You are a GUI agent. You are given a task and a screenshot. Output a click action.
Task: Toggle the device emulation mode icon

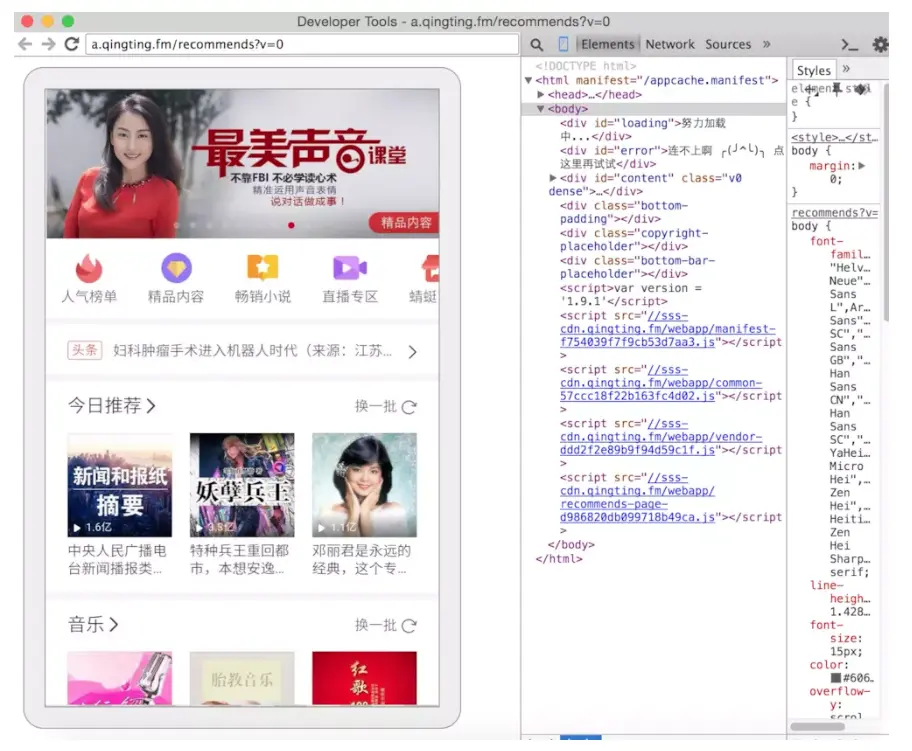pos(561,44)
